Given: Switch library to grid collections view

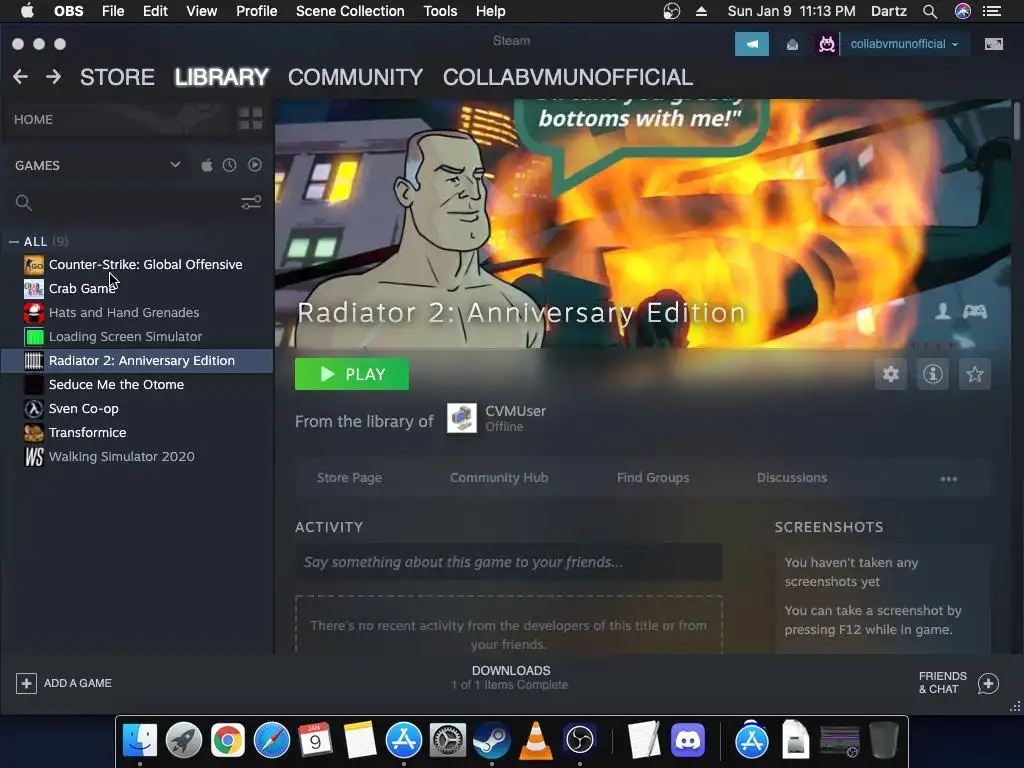Looking at the screenshot, I should (x=250, y=119).
